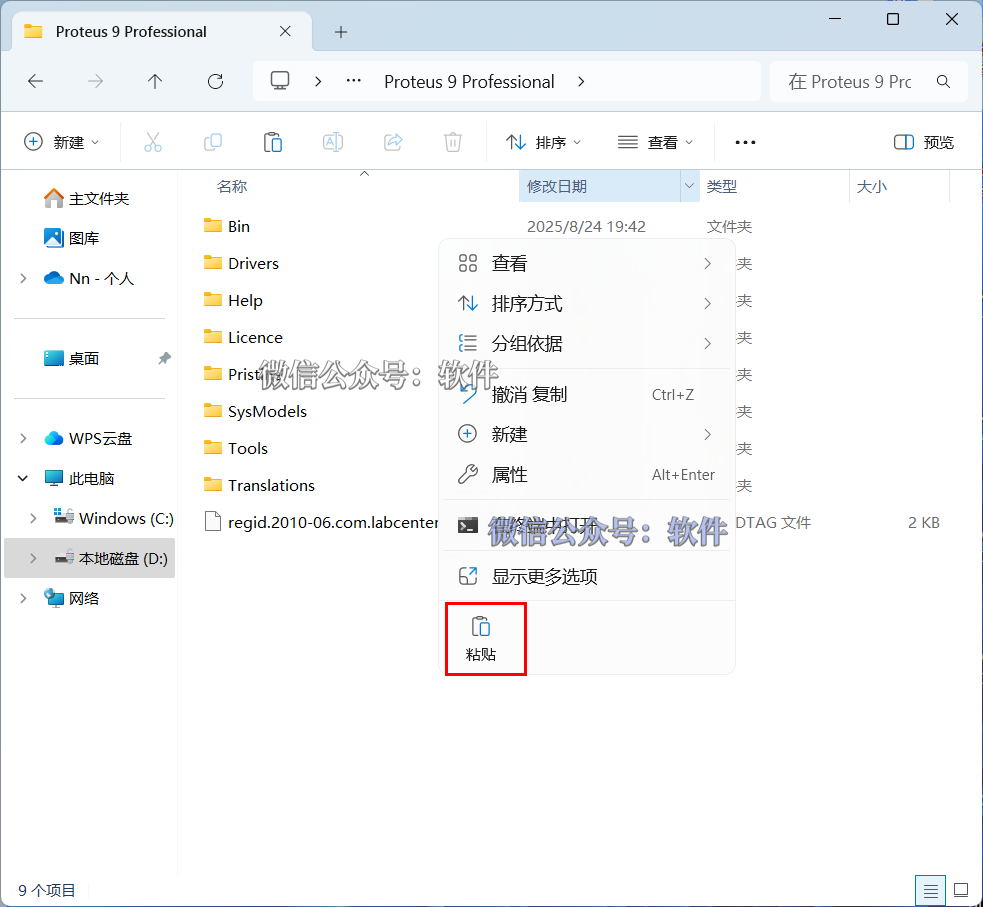The image size is (983, 907).
Task: Go up one folder level
Action: (155, 81)
